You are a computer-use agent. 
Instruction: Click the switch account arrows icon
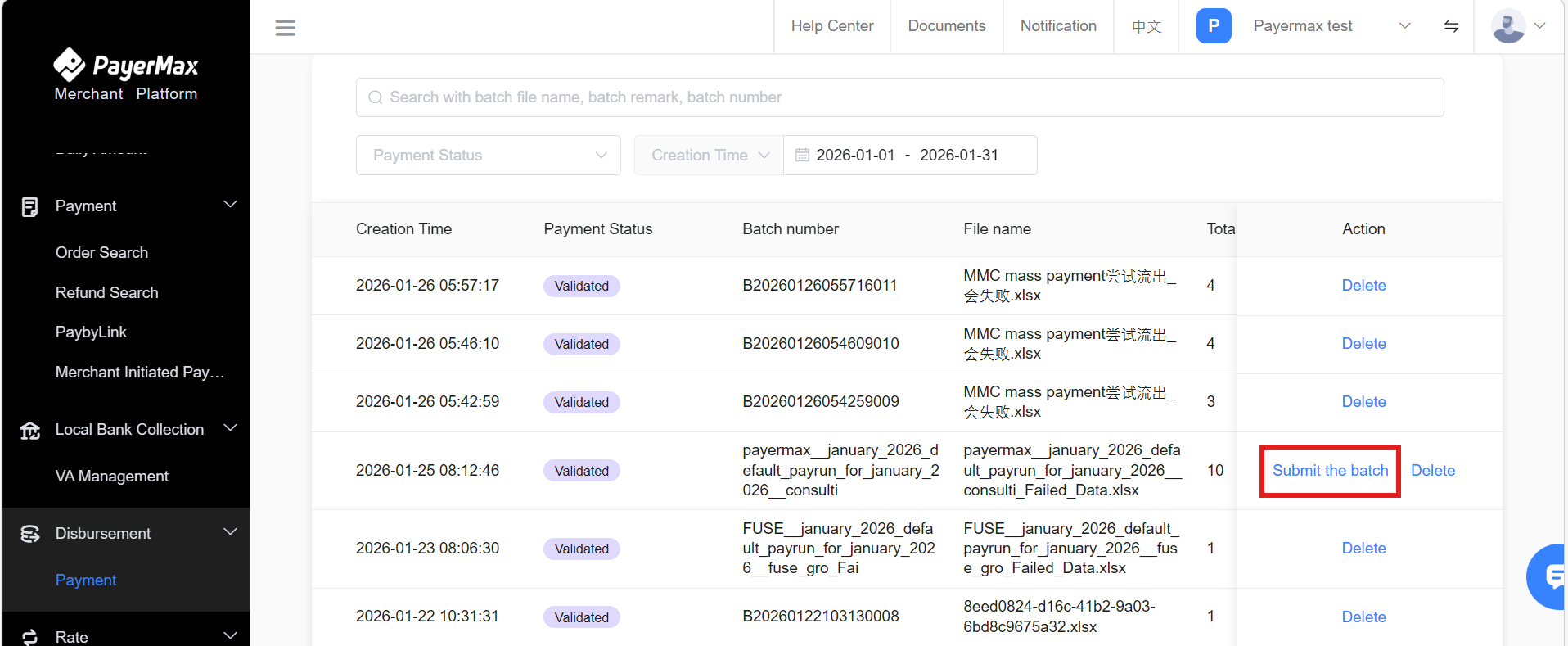1451,26
